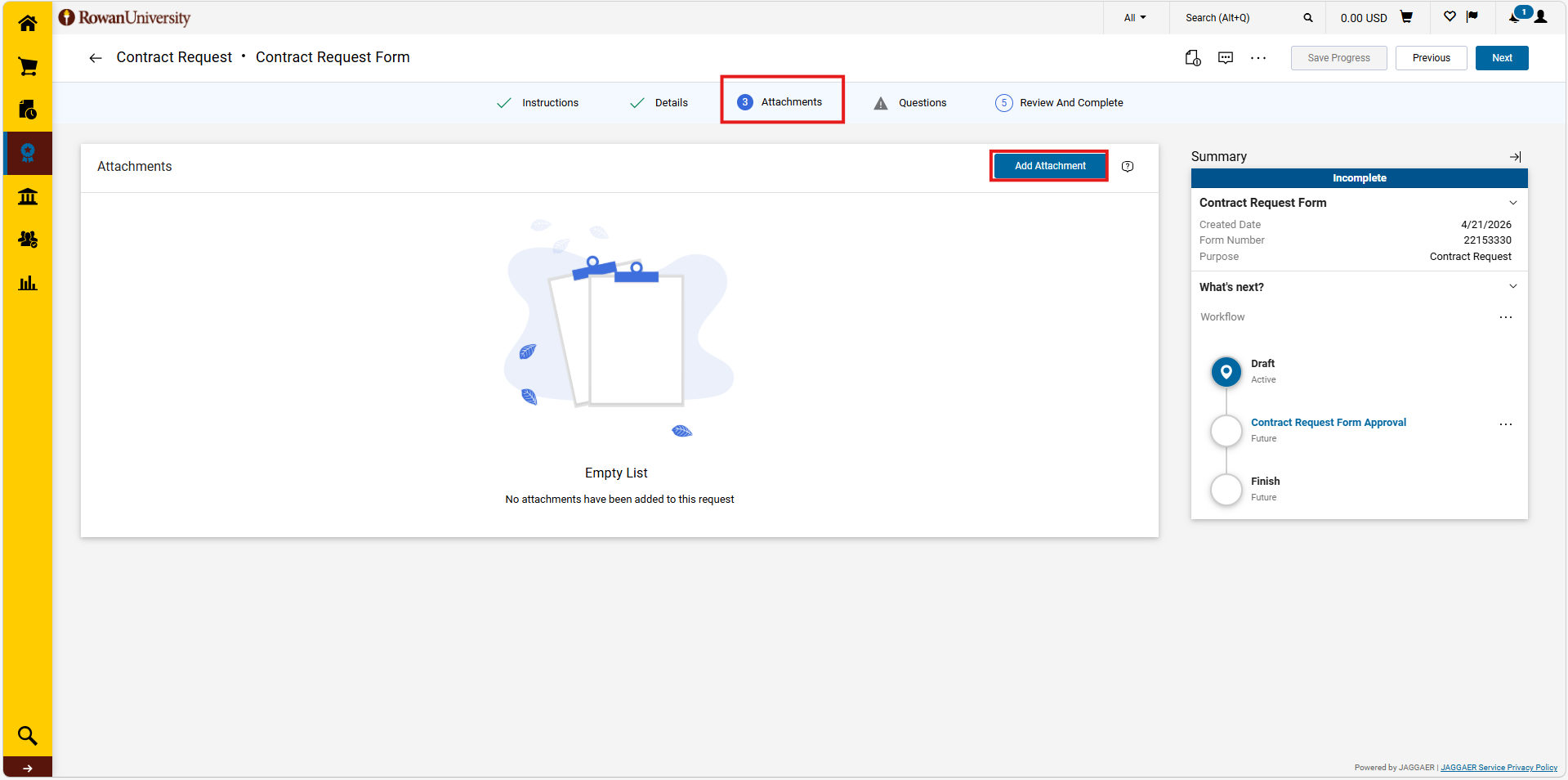Image resolution: width=1568 pixels, height=780 pixels.
Task: Click the 0.00 USD cart total
Action: 1364,18
